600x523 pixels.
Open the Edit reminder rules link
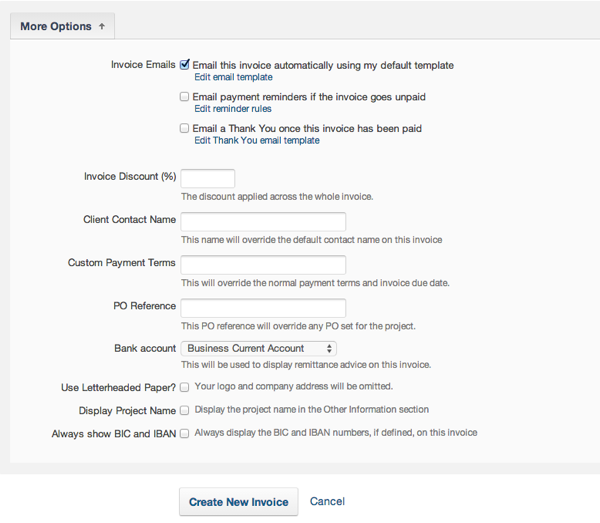[232, 109]
